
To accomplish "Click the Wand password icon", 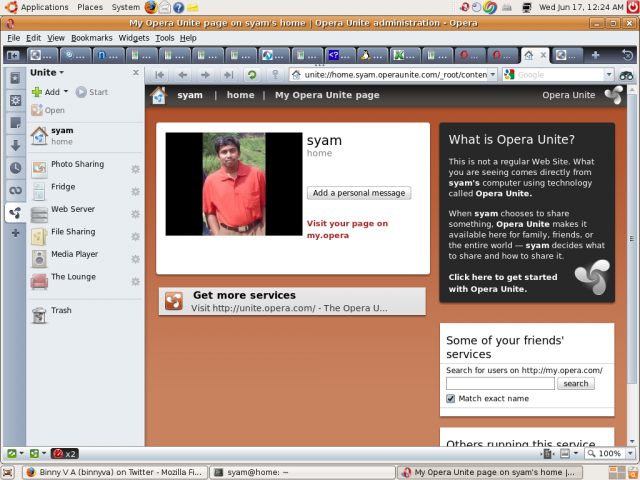I will pos(275,75).
